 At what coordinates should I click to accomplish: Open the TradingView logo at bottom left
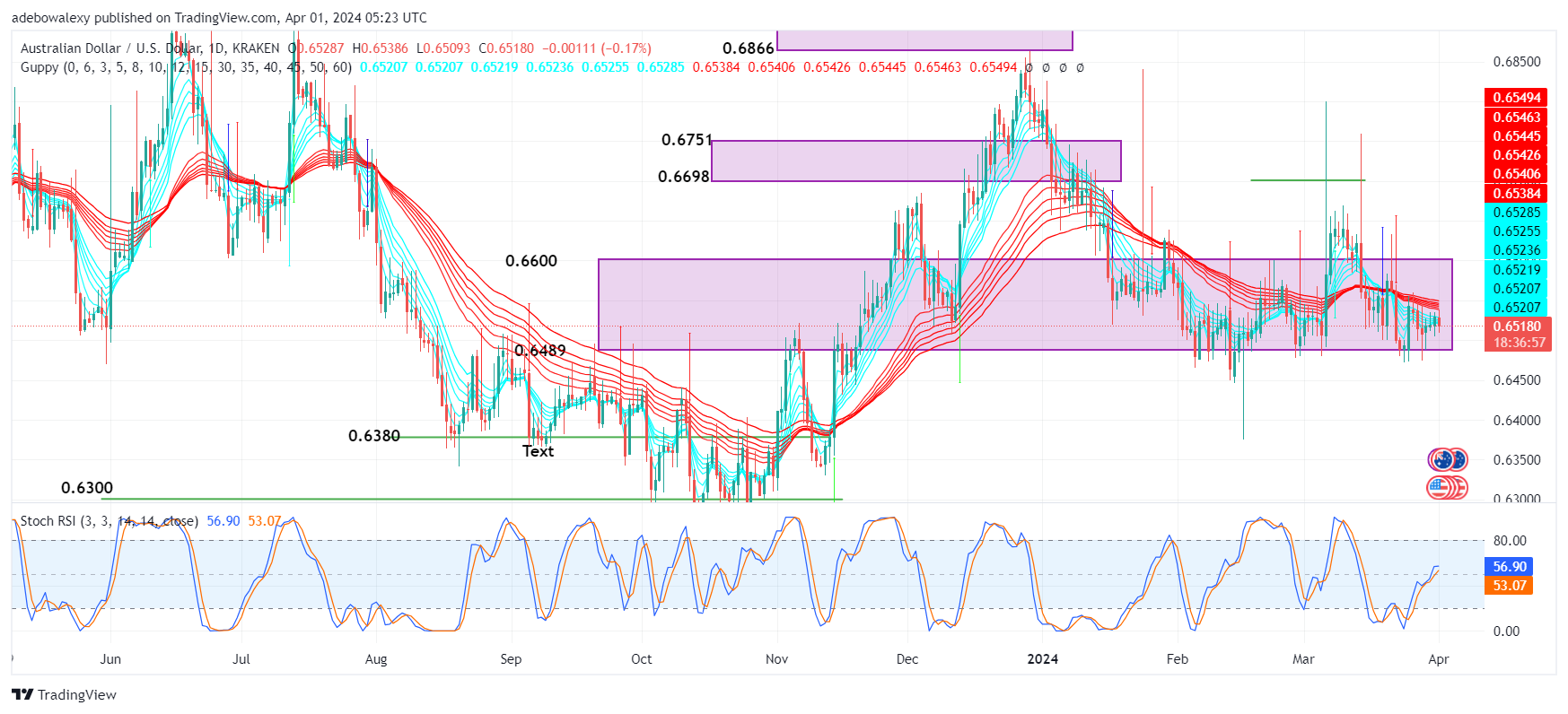[65, 694]
